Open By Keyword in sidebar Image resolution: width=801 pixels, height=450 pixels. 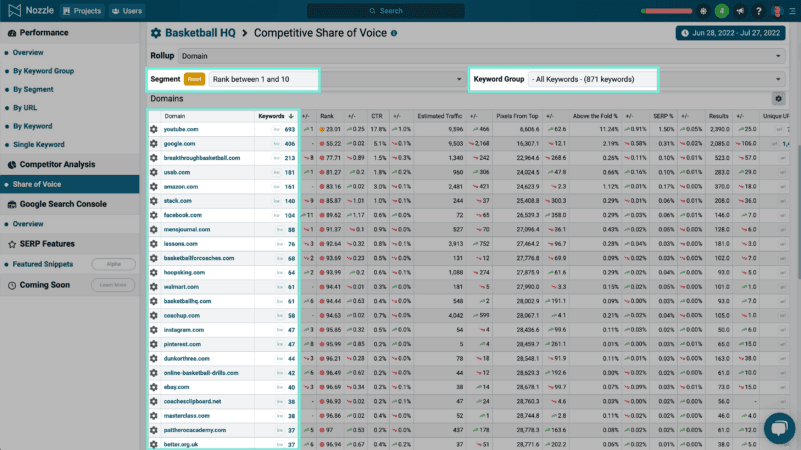tap(33, 126)
